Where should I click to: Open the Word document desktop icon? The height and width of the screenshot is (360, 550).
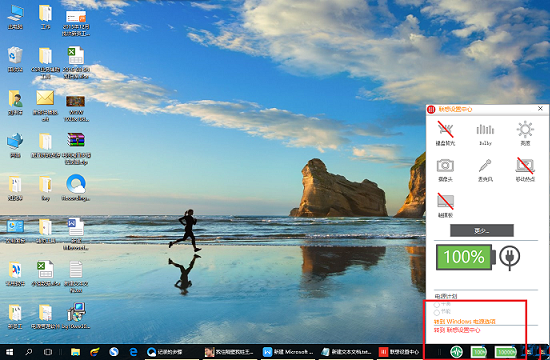(76, 234)
